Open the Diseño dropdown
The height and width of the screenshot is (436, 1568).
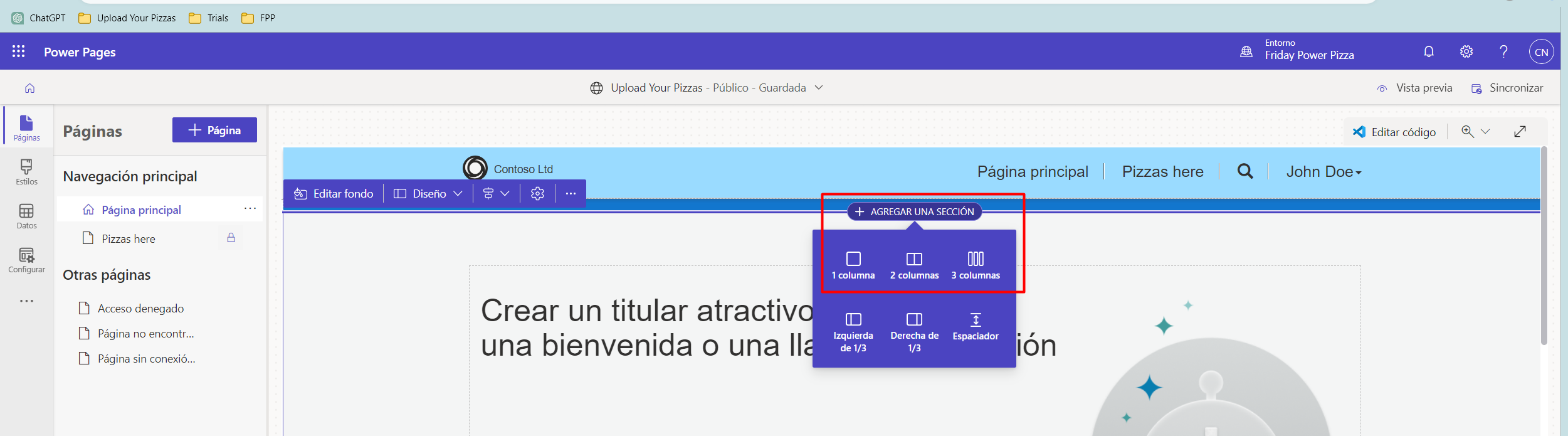(428, 194)
